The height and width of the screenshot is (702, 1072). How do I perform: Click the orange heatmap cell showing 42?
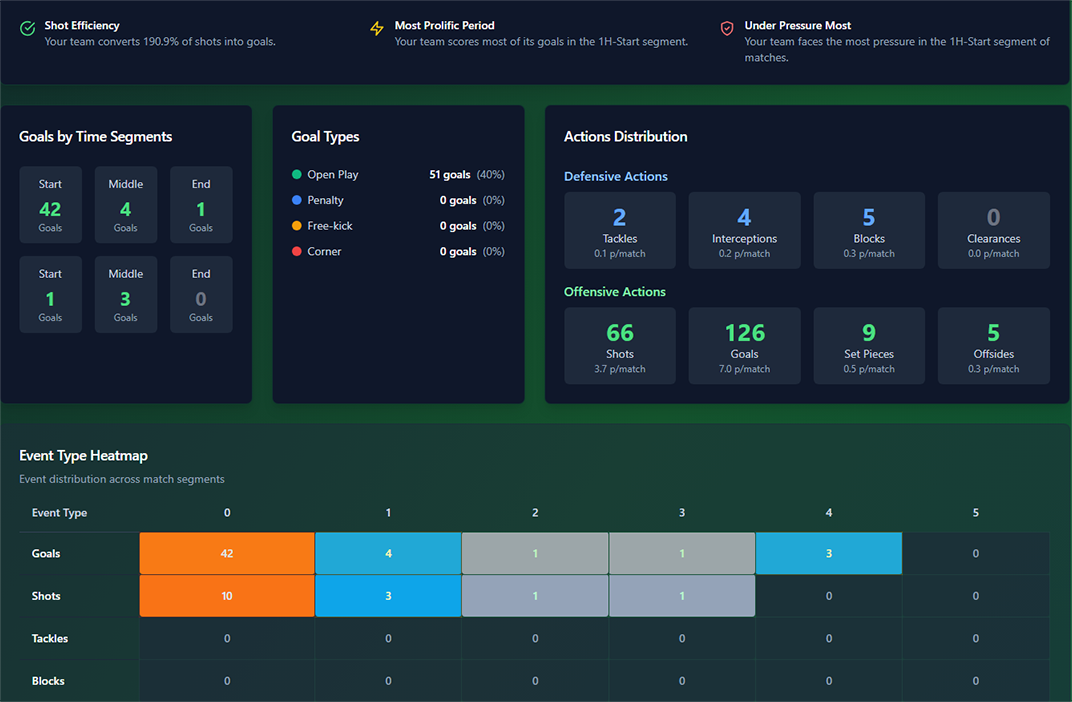[226, 553]
